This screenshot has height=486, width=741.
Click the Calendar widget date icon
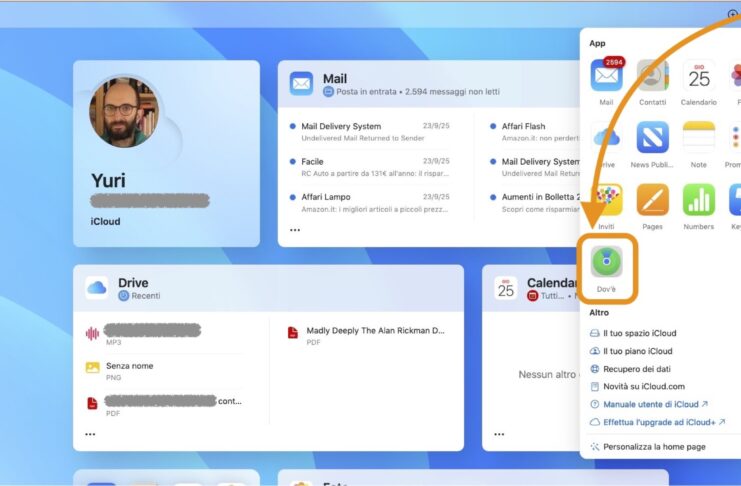506,288
